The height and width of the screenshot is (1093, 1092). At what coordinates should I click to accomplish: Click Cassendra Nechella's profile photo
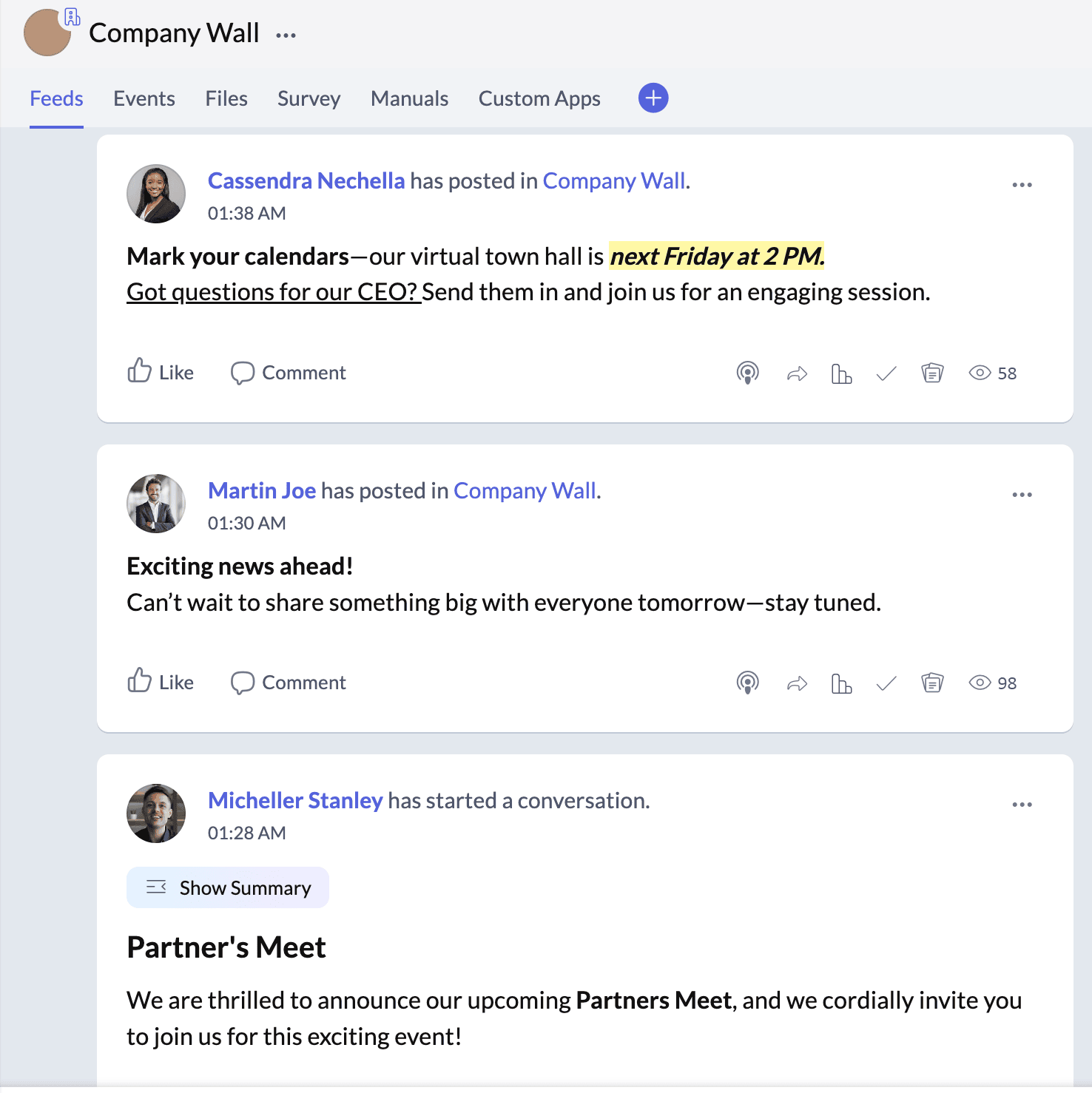click(156, 194)
